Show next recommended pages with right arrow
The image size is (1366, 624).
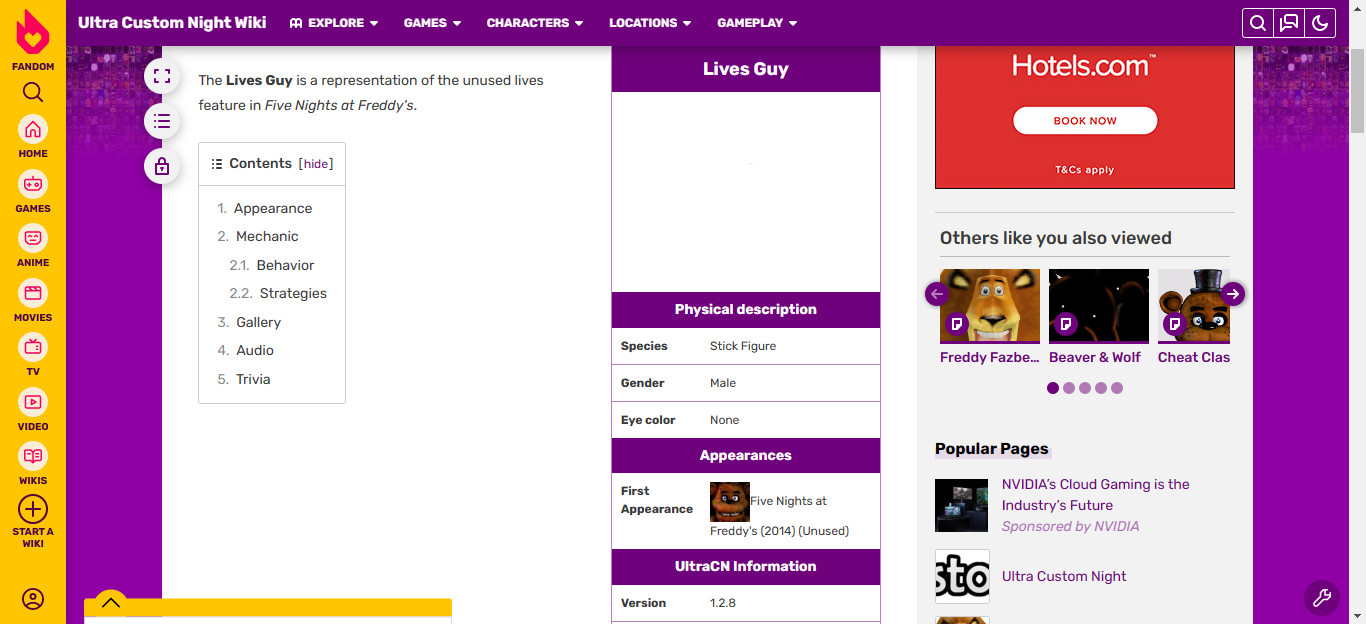pyautogui.click(x=1233, y=294)
